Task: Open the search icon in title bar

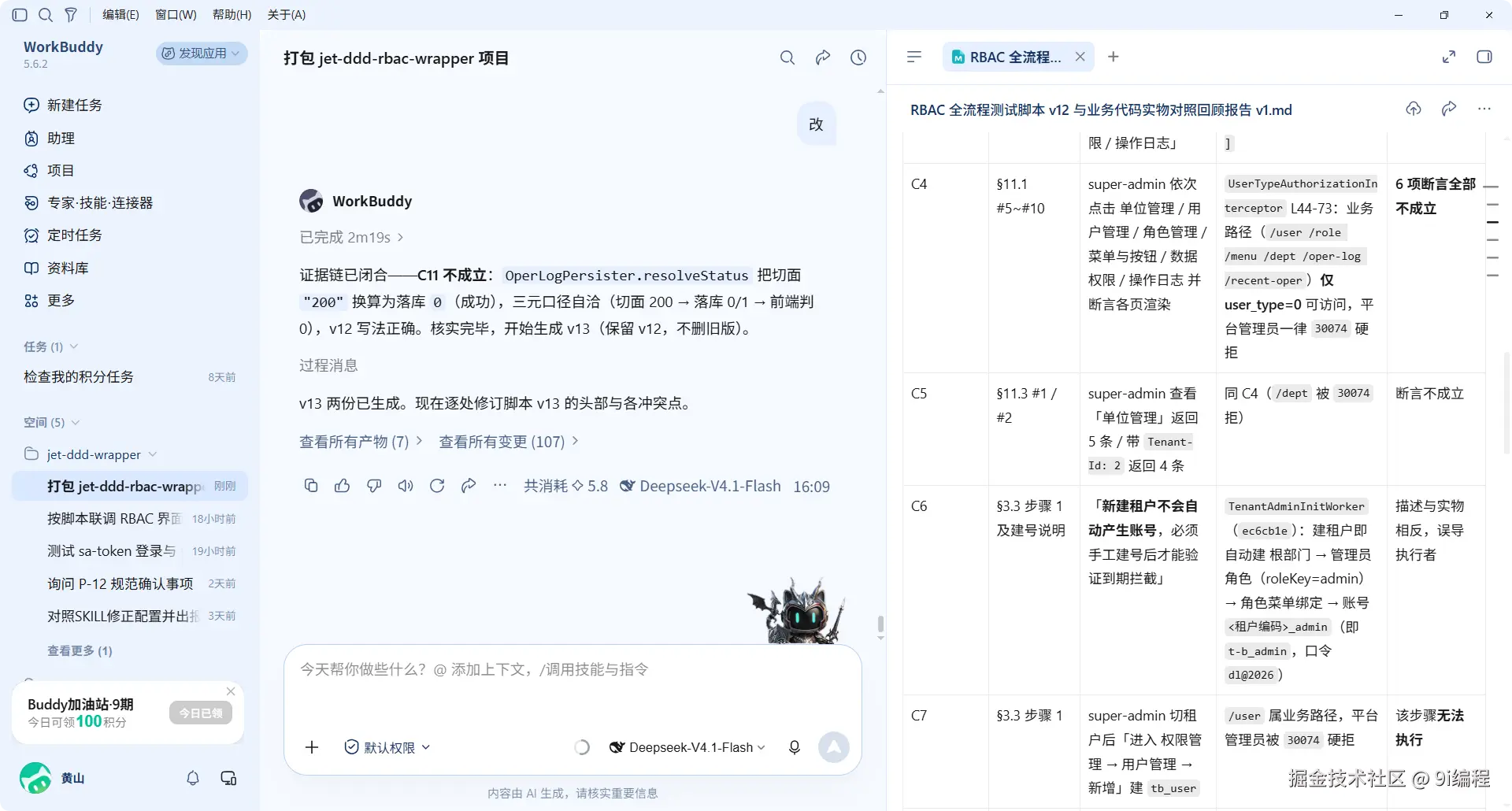Action: coord(46,15)
